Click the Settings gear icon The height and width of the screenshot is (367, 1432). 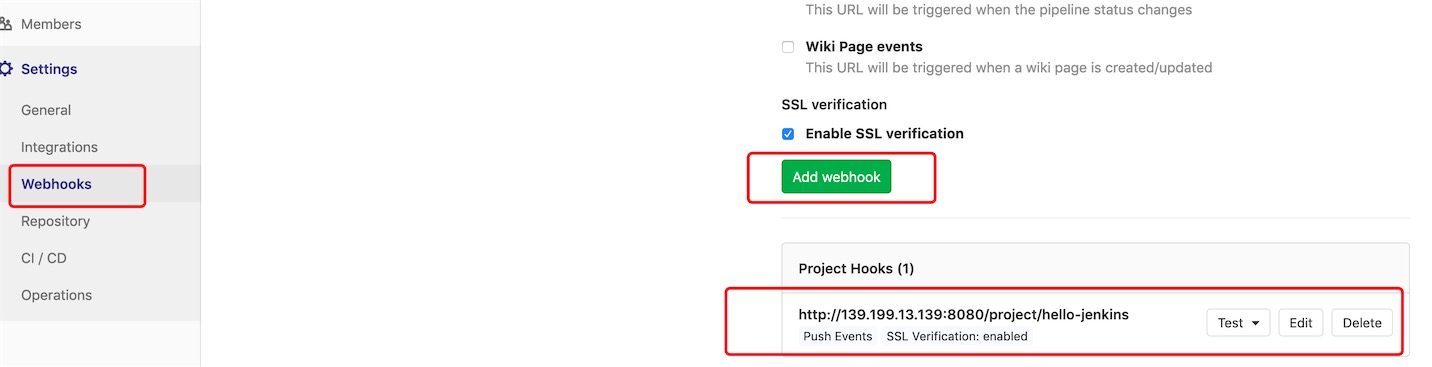pyautogui.click(x=5, y=69)
